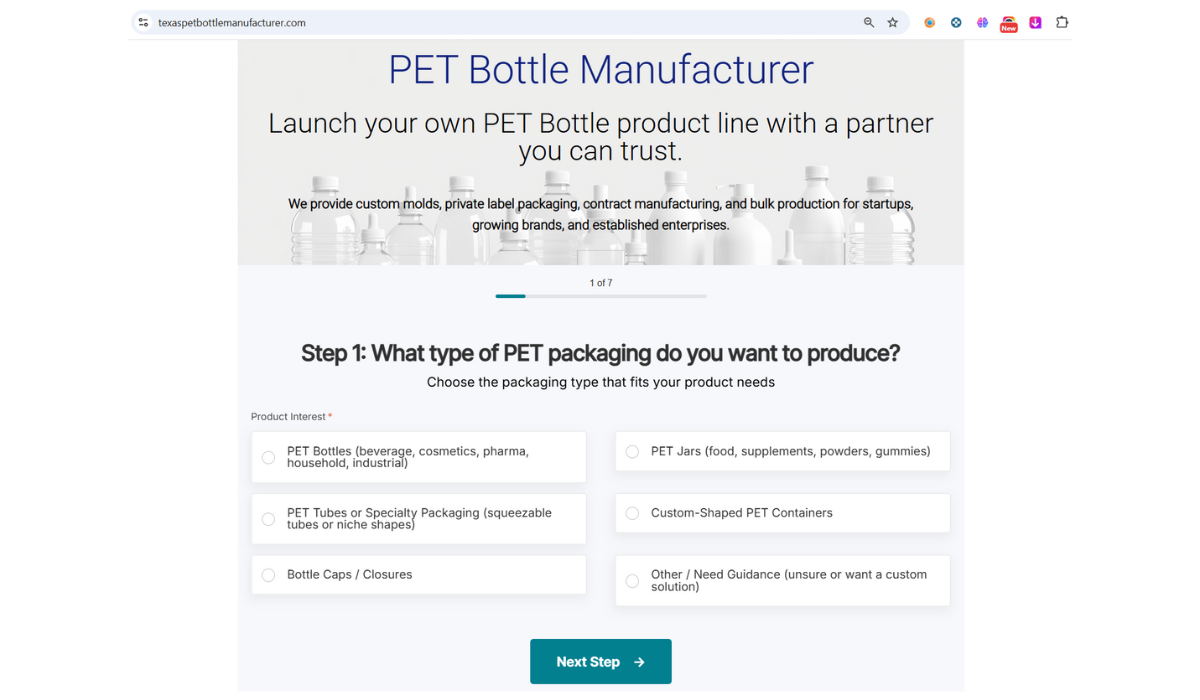
Task: Pick Bottle Caps / Closures option
Action: (269, 575)
